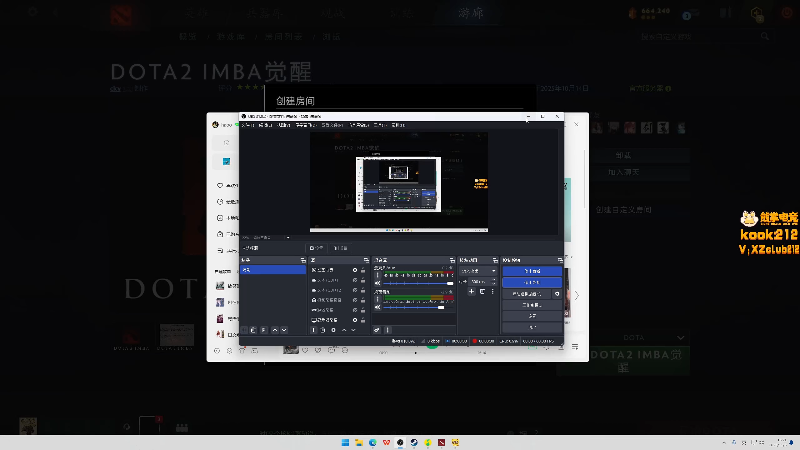Open preview scaling dropdown below OBS preview
The image size is (800, 450).
288,237
